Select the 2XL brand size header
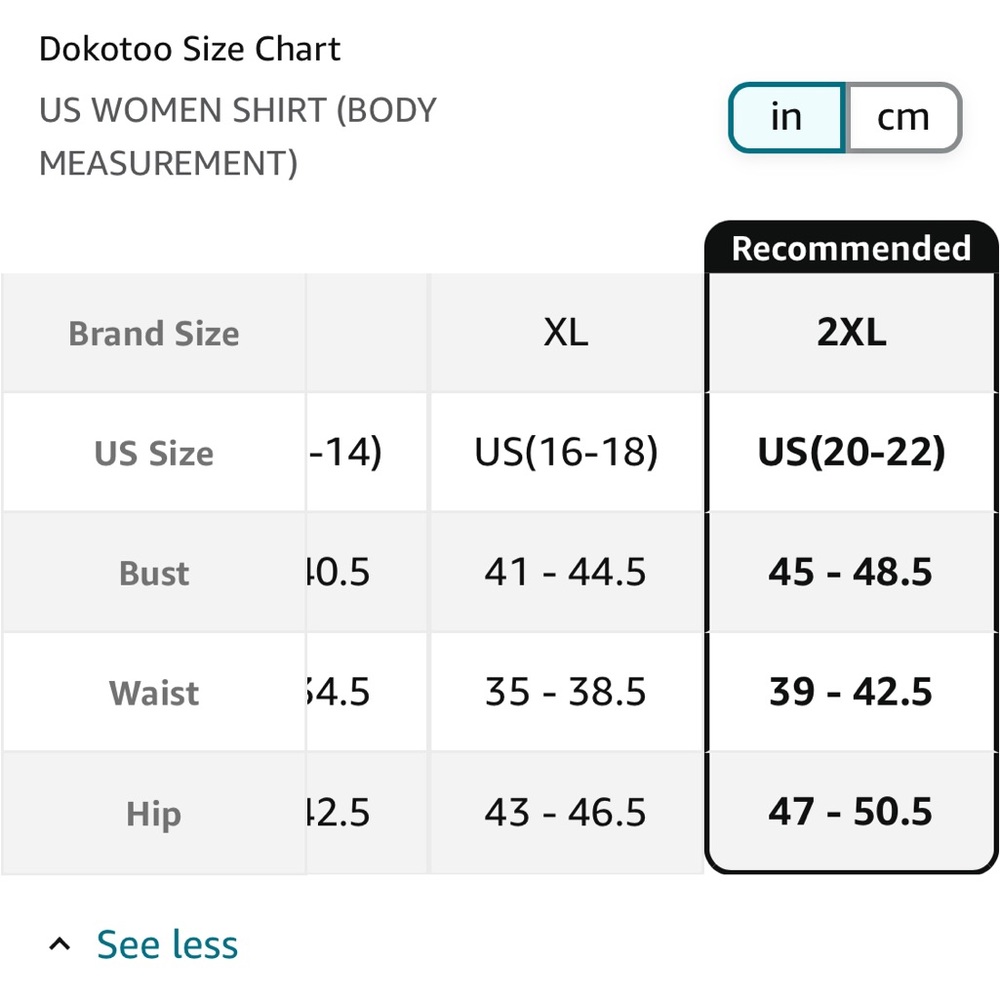This screenshot has height=1000, width=1000. pyautogui.click(x=851, y=332)
